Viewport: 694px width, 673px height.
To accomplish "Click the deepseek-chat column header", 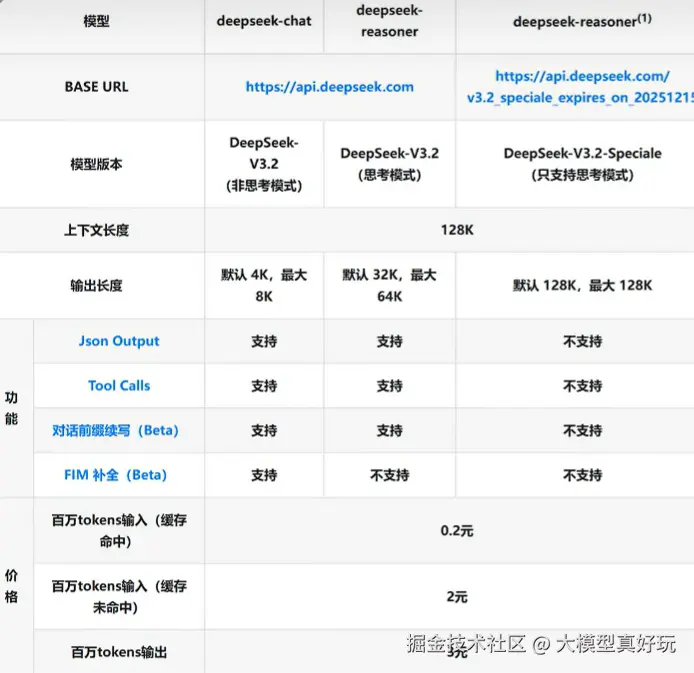I will (x=264, y=21).
